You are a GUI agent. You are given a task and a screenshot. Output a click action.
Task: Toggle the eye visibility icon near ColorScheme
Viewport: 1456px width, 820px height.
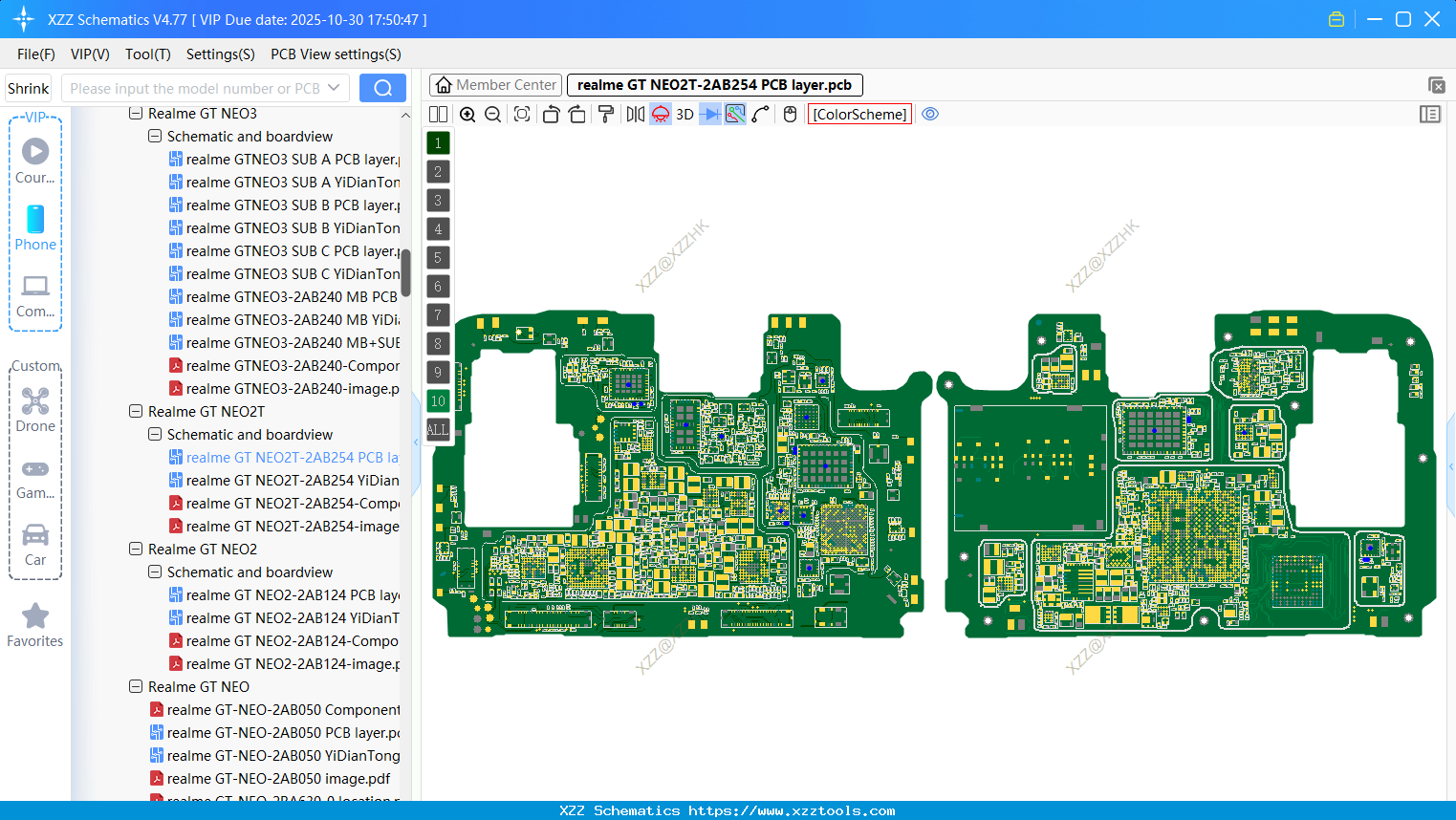coord(930,114)
